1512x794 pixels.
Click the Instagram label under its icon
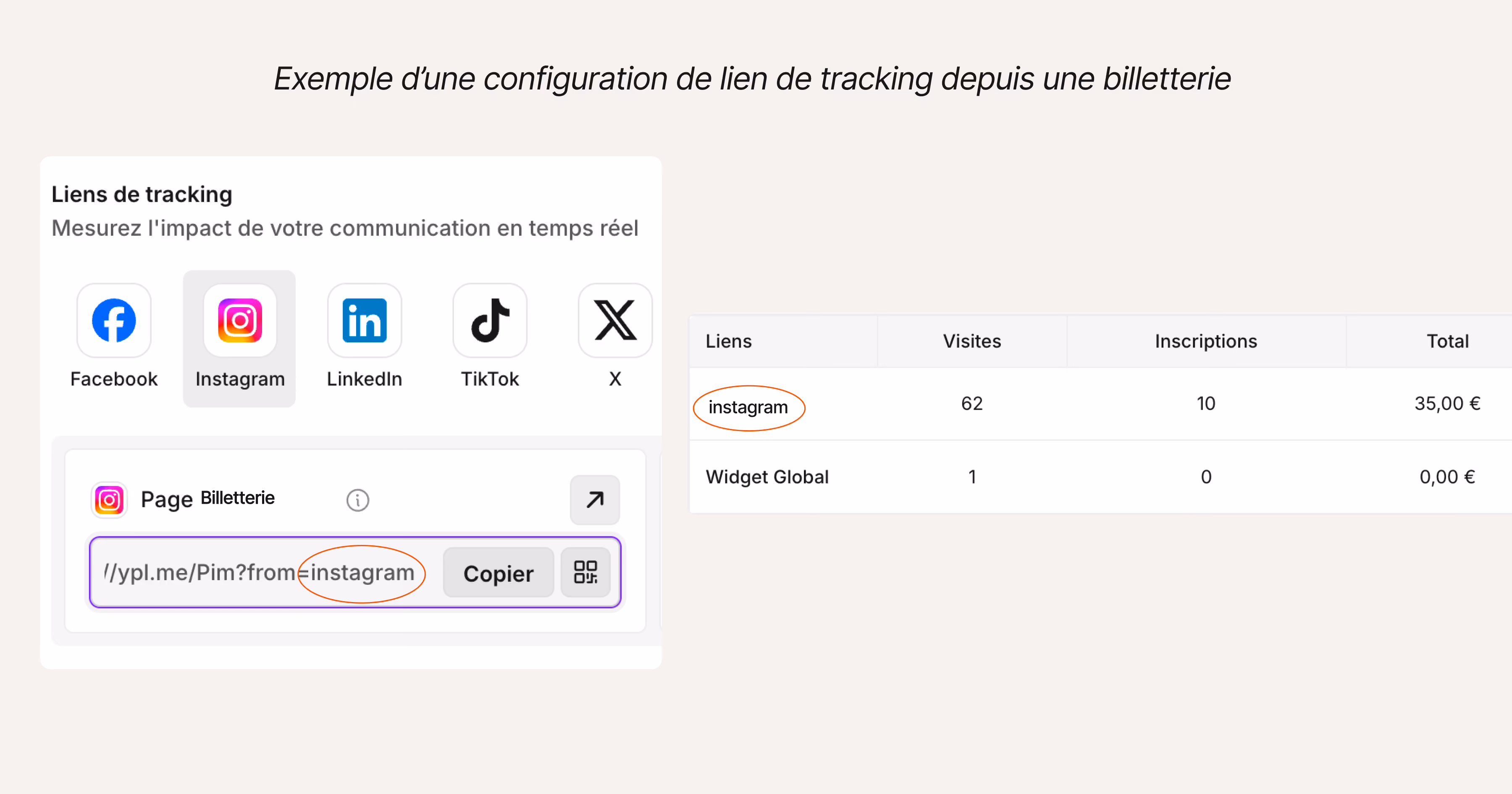pos(240,379)
